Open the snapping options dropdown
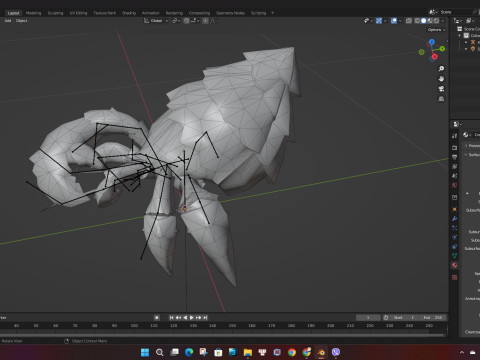 click(x=195, y=21)
